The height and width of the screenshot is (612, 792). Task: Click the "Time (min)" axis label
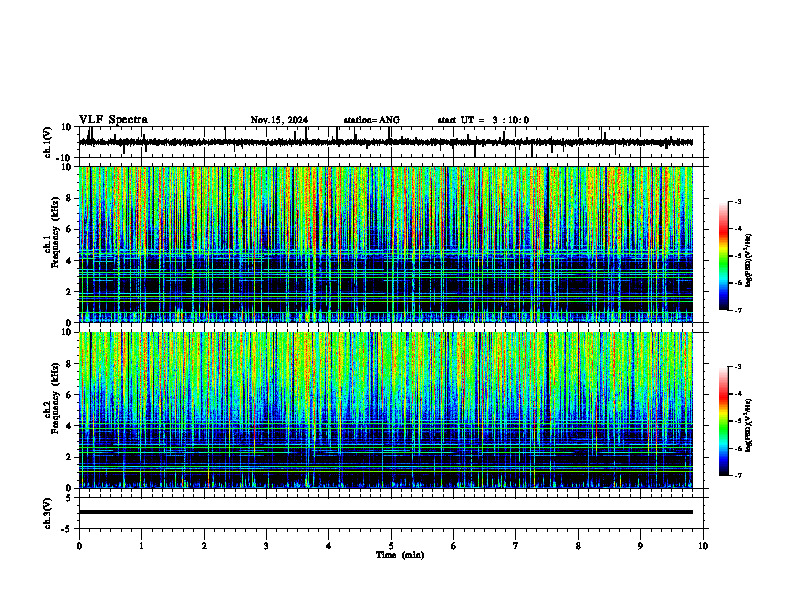point(400,555)
